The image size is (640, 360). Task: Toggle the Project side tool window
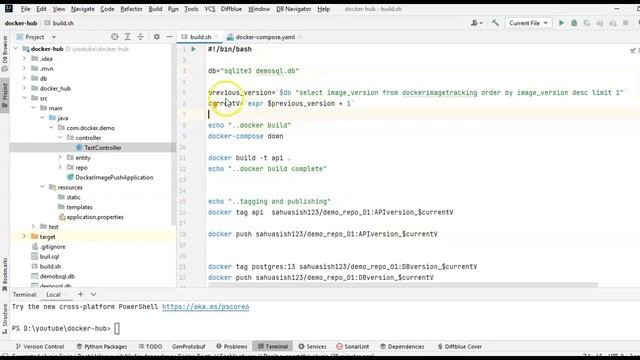tap(4, 95)
